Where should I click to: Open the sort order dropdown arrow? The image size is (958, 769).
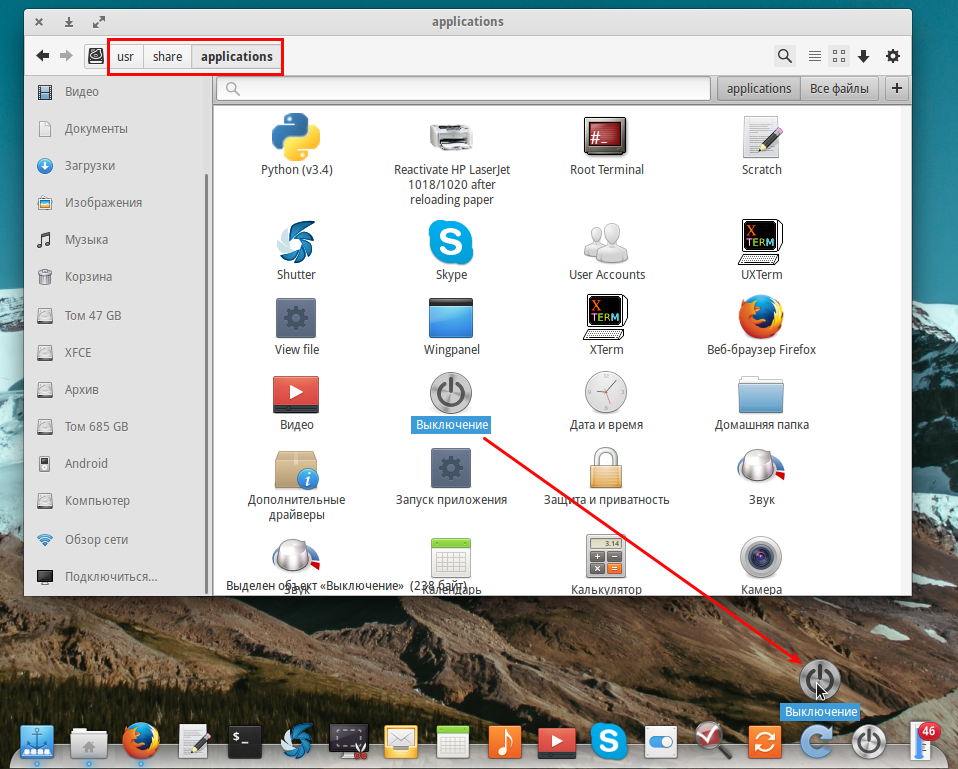coord(863,56)
